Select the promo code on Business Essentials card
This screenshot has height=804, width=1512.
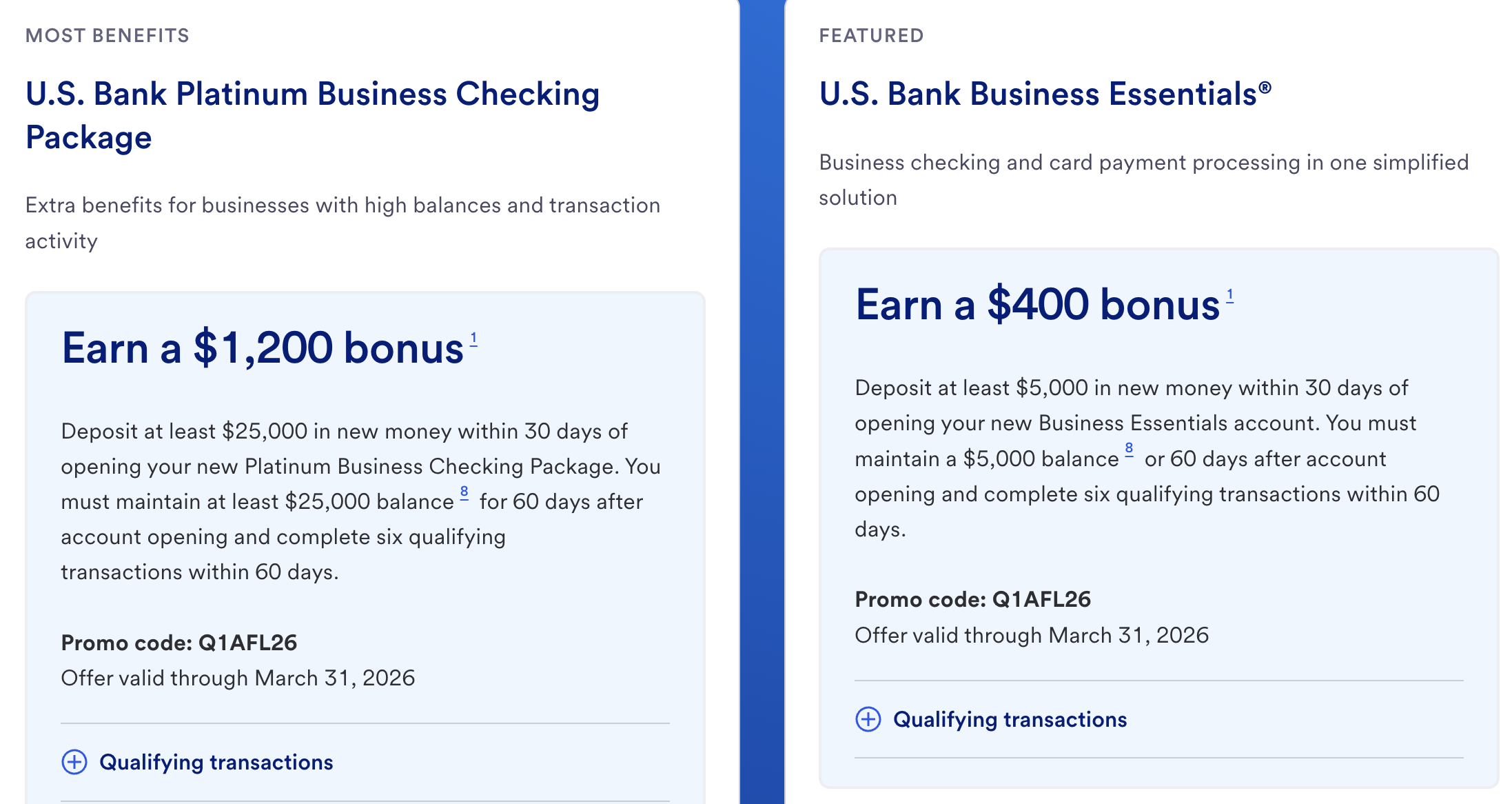[972, 599]
